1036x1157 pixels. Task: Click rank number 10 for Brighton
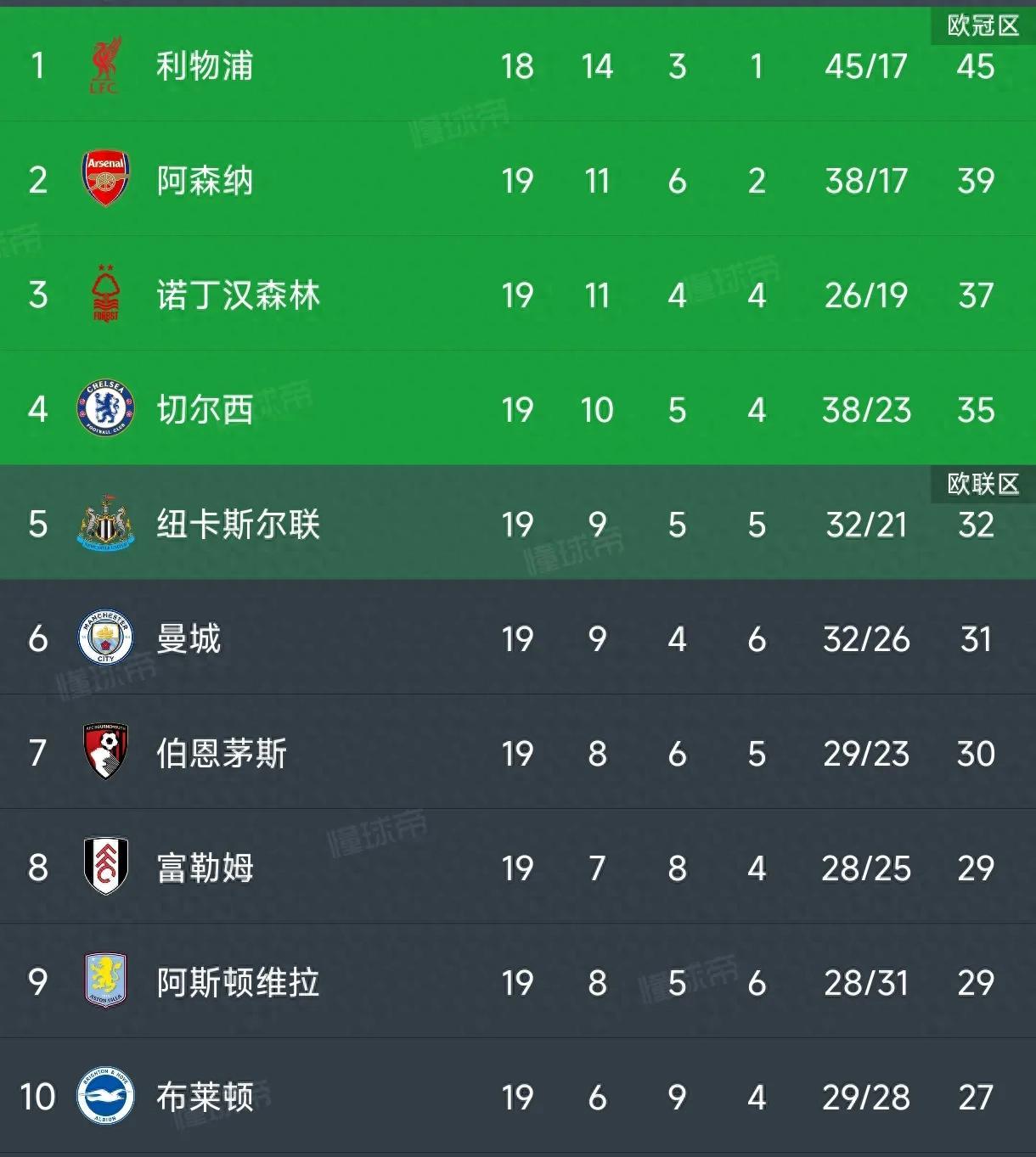(37, 1097)
